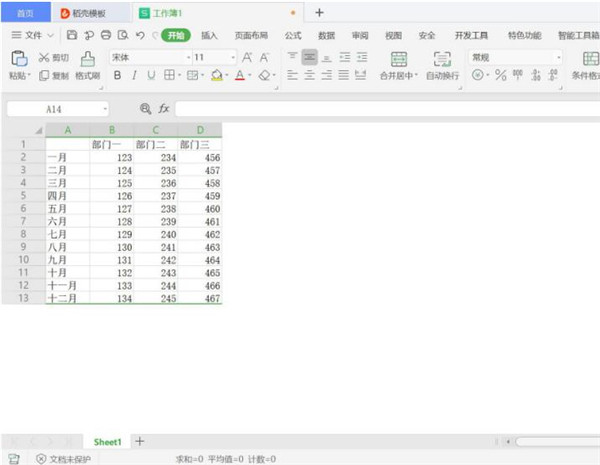The height and width of the screenshot is (465, 600).
Task: Open the font size dropdown showing 11
Action: 214,57
